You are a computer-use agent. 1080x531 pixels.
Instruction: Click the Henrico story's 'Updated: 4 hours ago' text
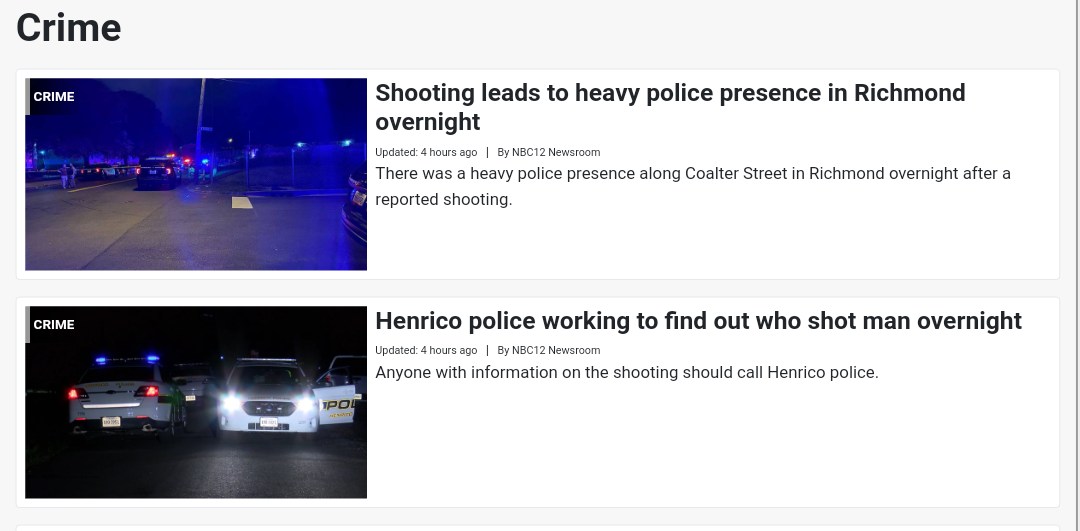(426, 350)
